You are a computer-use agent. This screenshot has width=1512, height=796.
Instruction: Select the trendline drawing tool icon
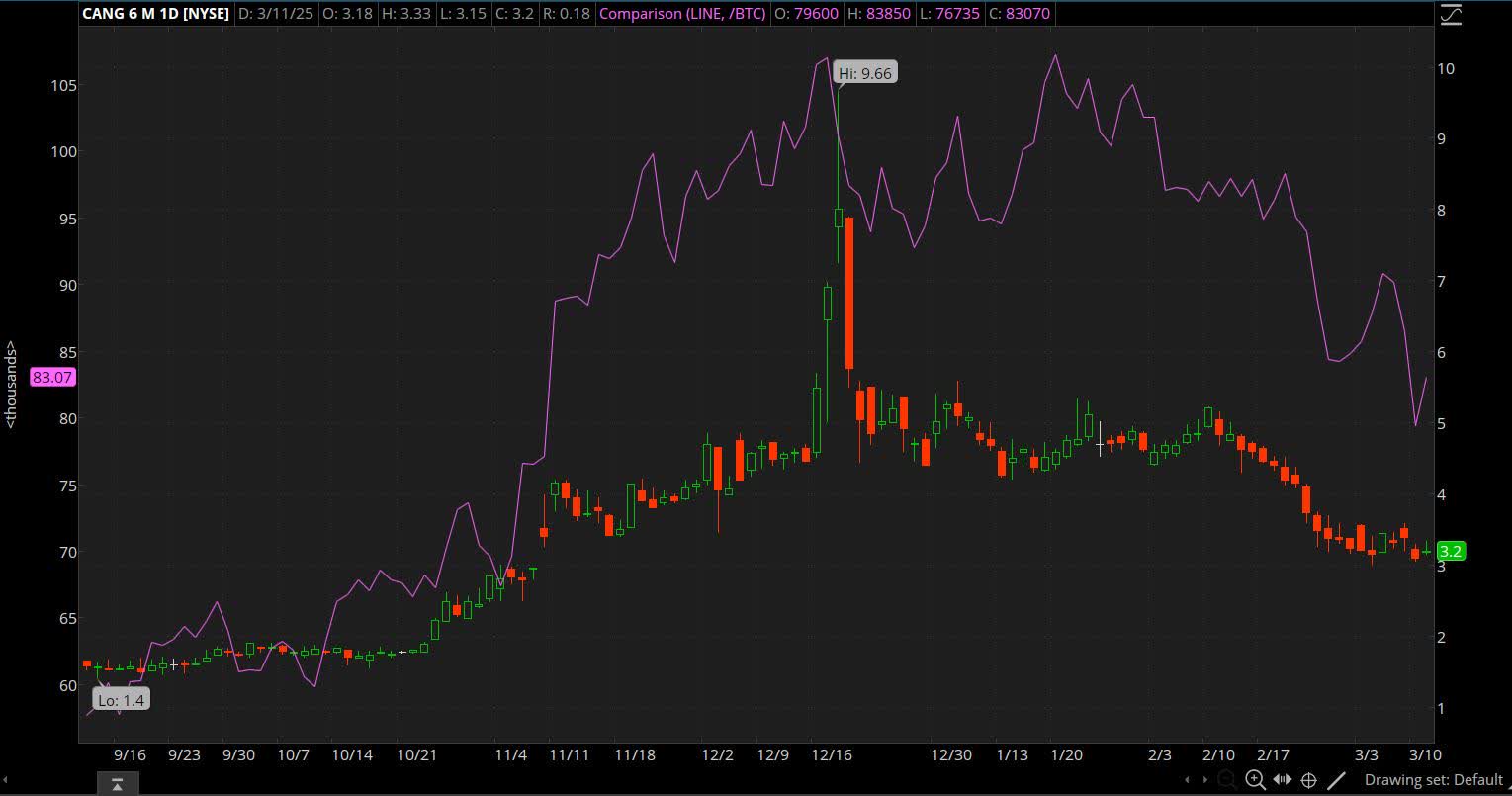point(1337,780)
